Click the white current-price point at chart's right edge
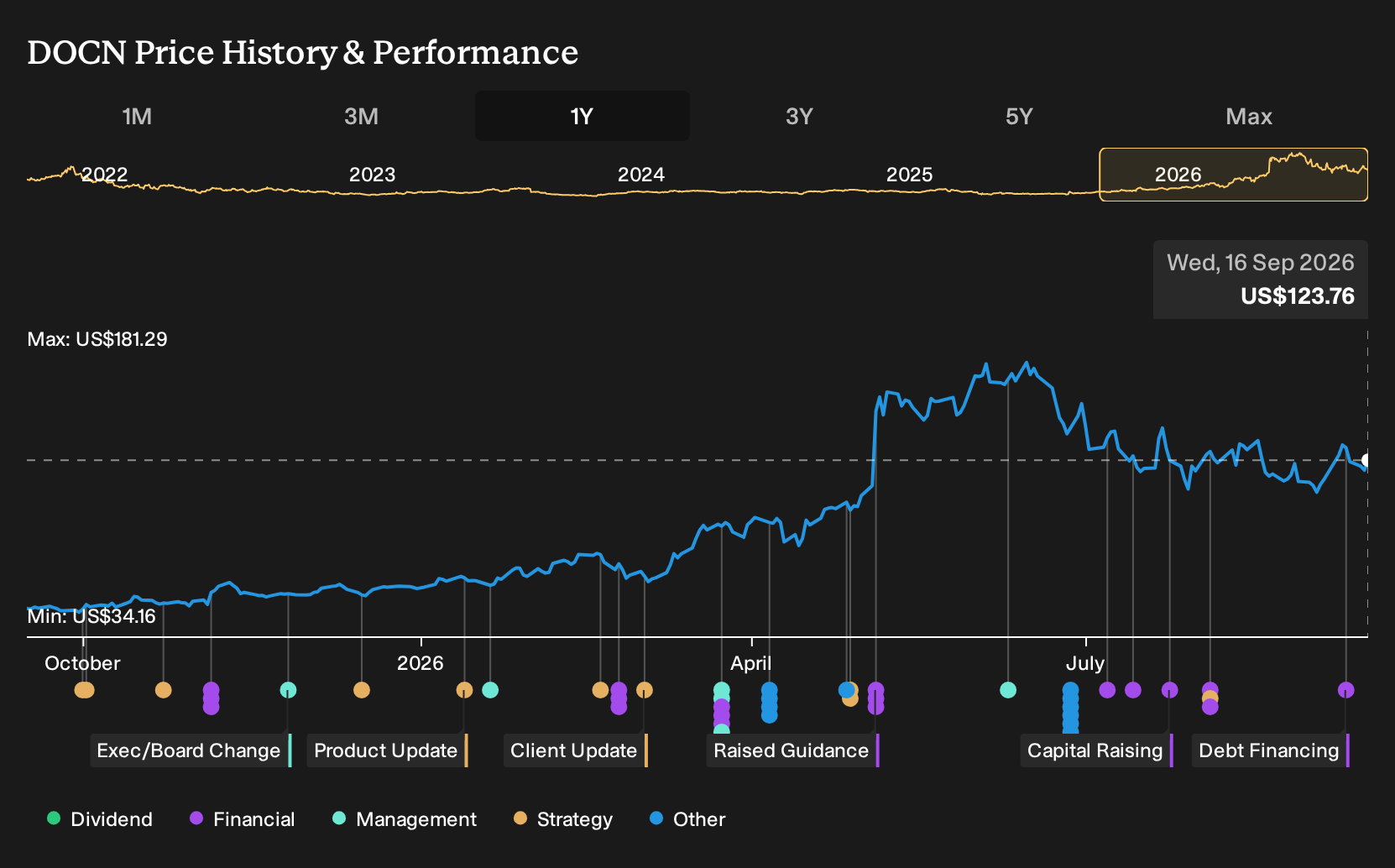This screenshot has height=868, width=1395. [1366, 460]
